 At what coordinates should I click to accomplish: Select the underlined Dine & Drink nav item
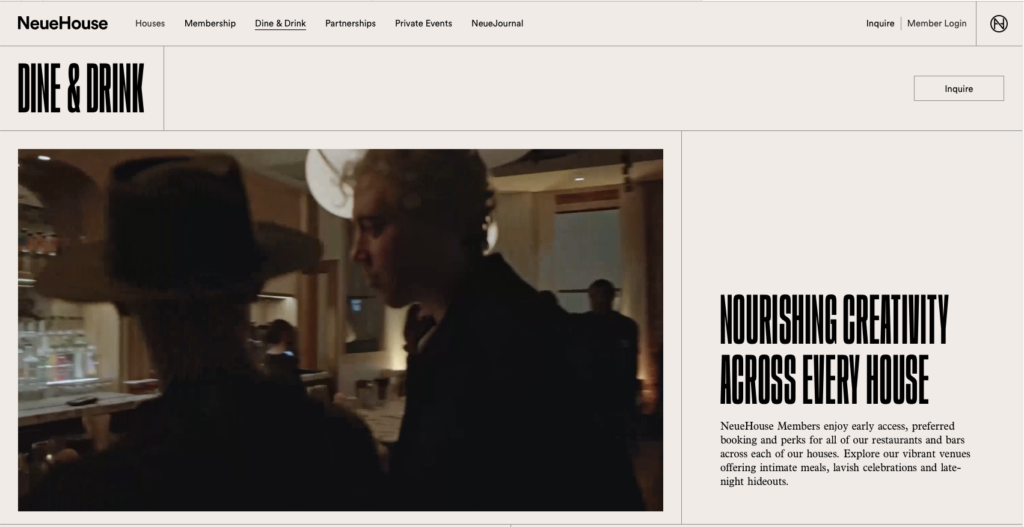tap(280, 23)
